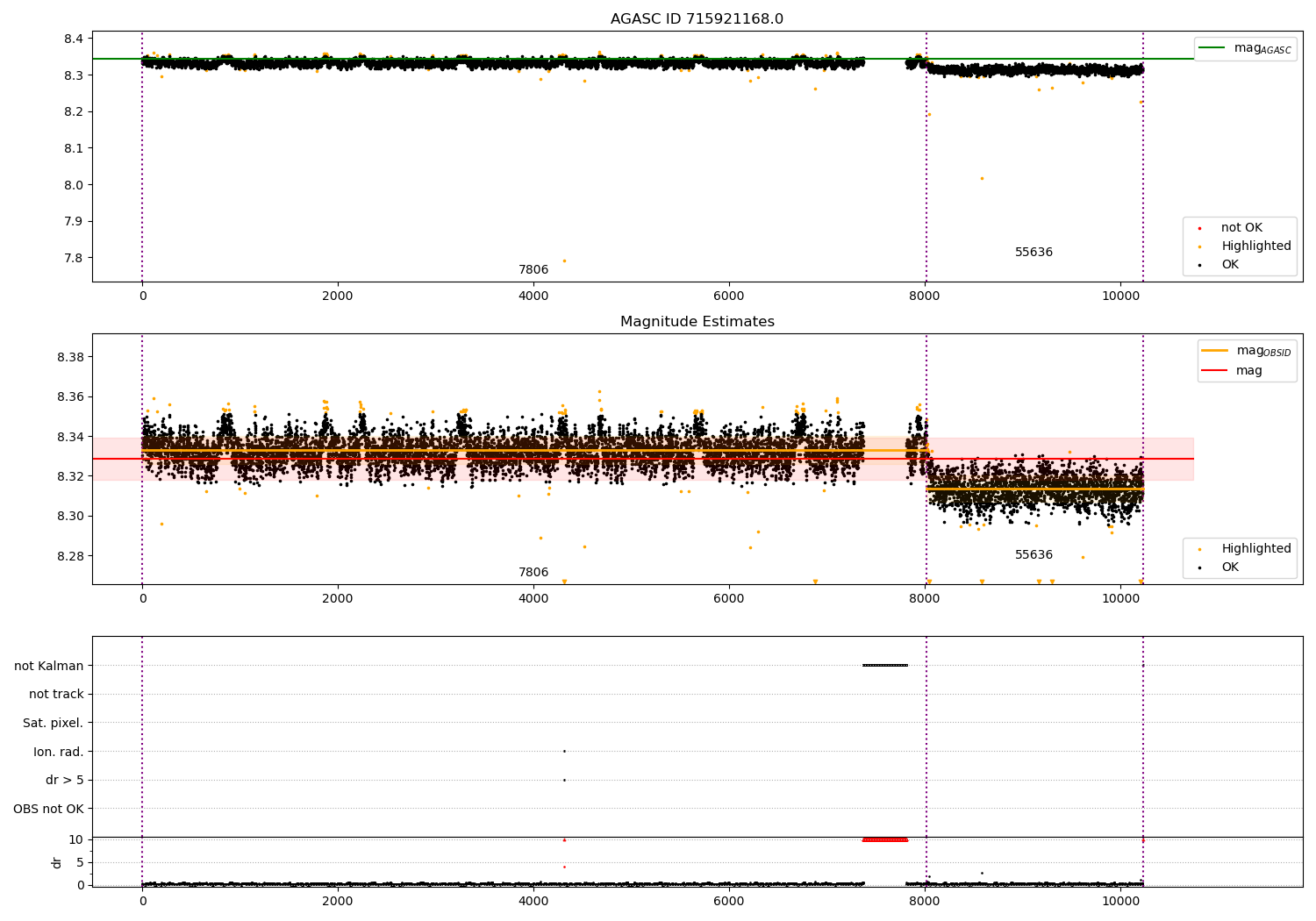Select the green mag AGASC legend entry
Viewport: 1316px width, 921px height.
[x=1245, y=48]
